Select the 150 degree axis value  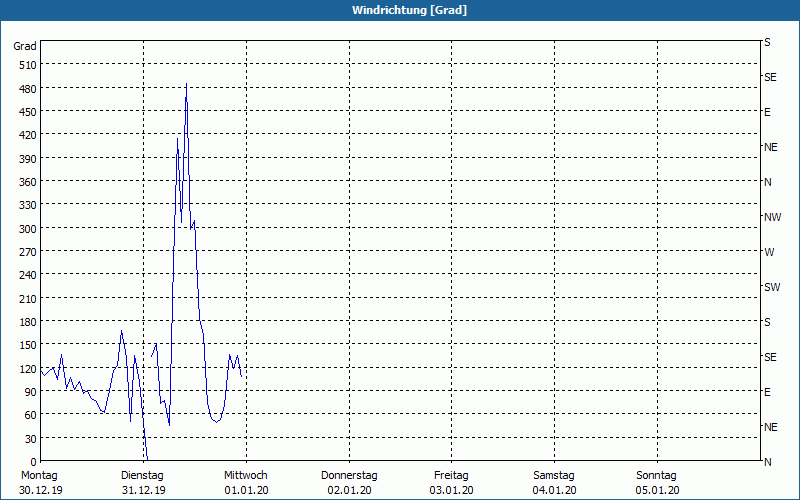(x=28, y=345)
